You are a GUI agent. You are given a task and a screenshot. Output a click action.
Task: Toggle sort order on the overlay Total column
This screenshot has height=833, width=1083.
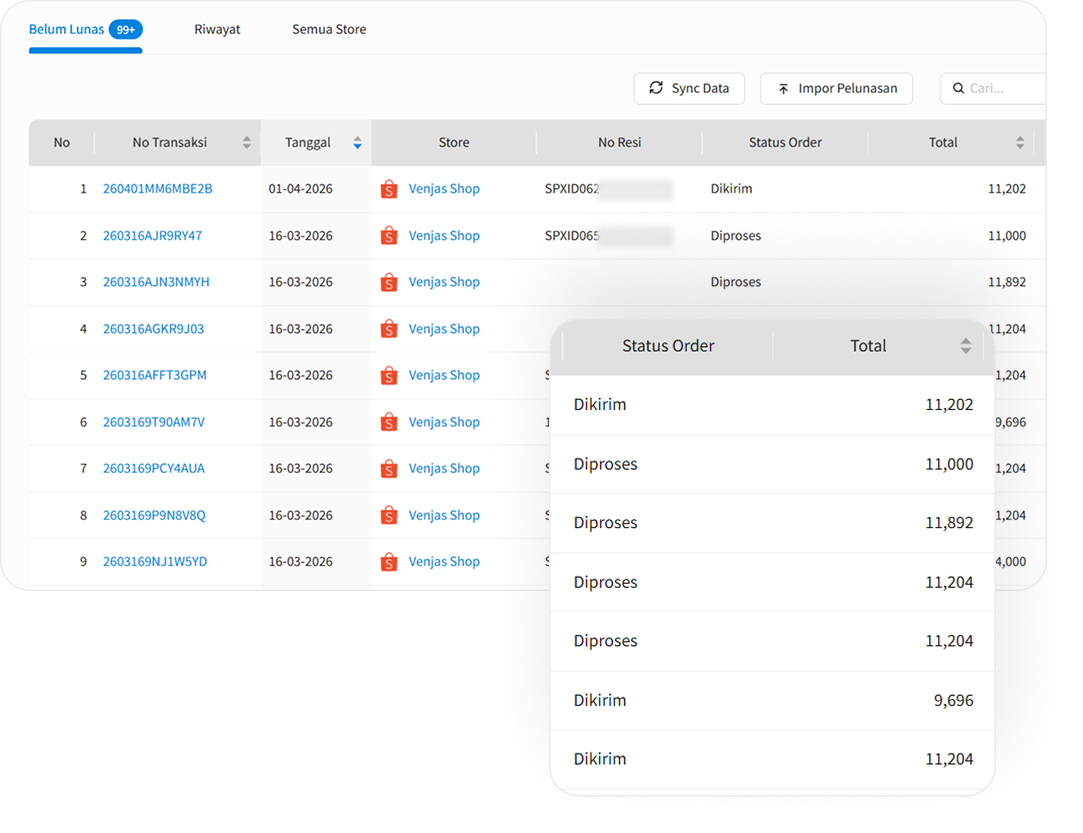click(965, 345)
